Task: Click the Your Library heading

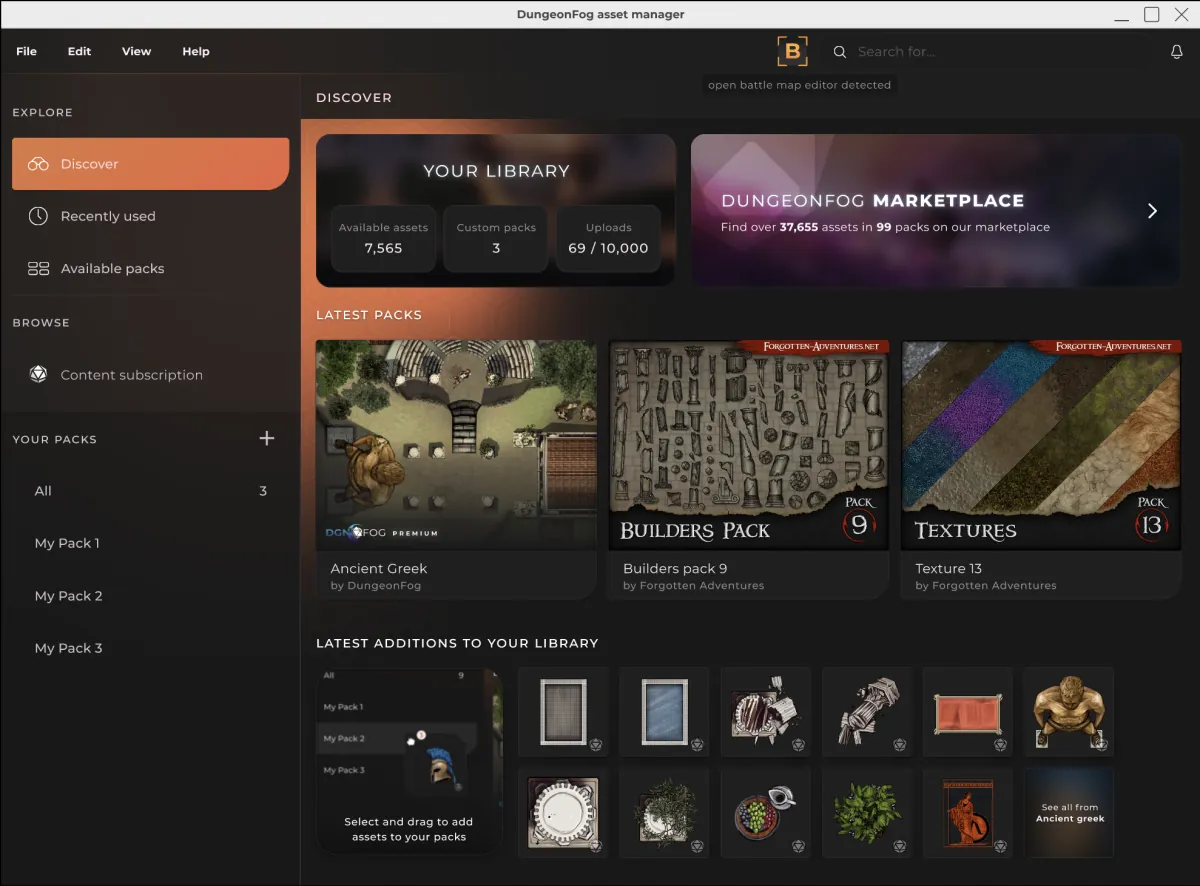Action: click(496, 171)
